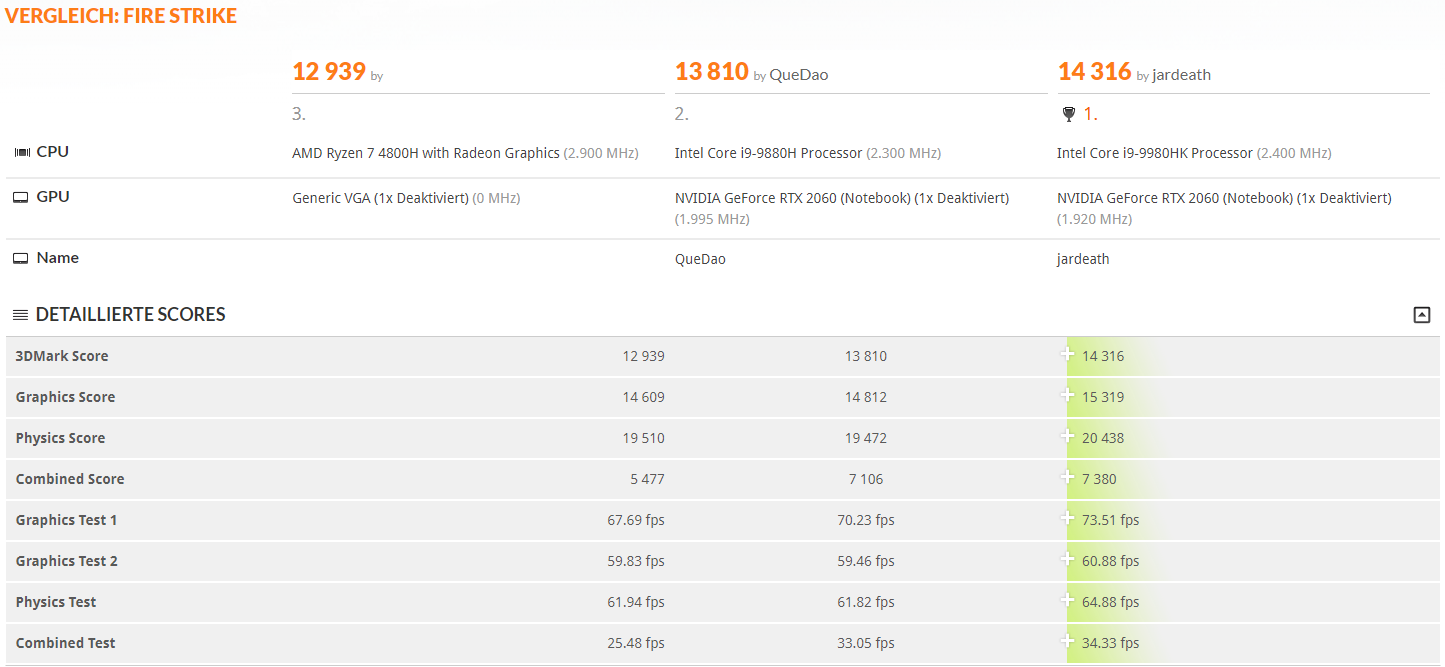
Task: Click the 3DMark Score row label
Action: point(62,356)
